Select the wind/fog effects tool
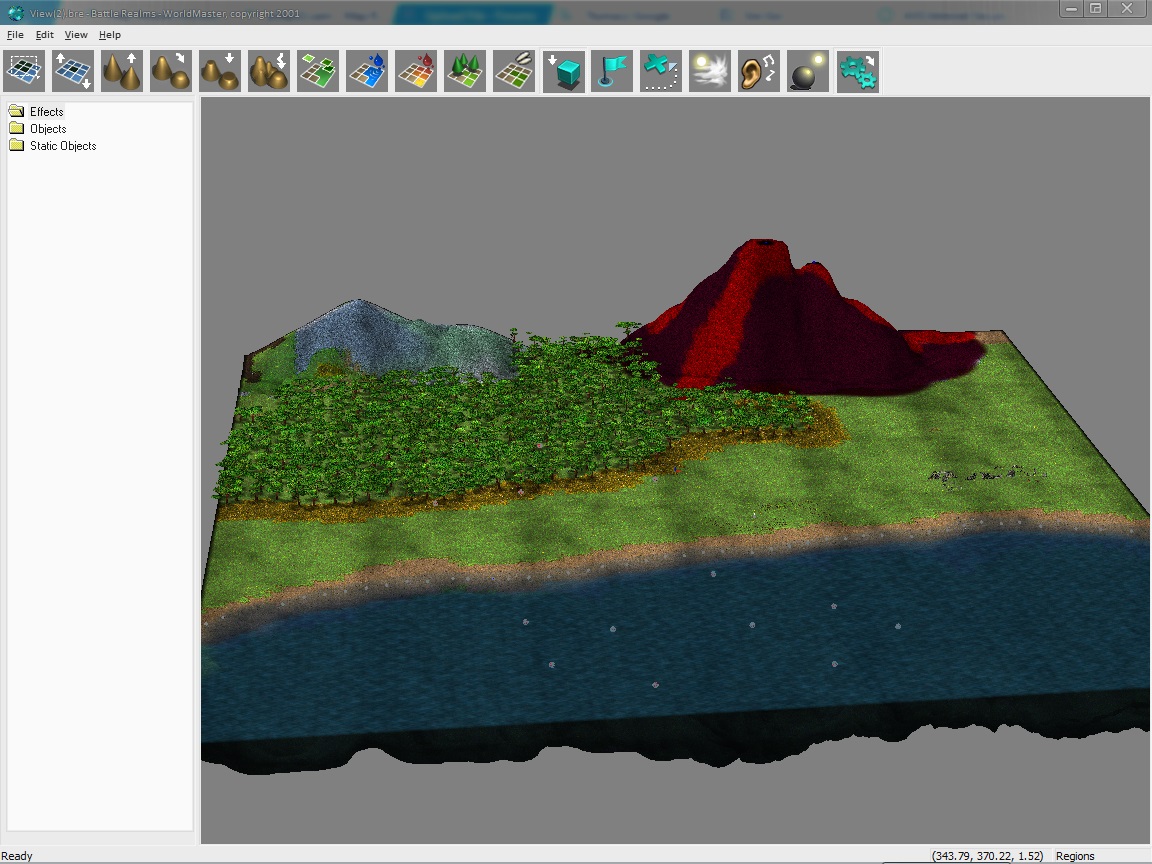 tap(710, 71)
